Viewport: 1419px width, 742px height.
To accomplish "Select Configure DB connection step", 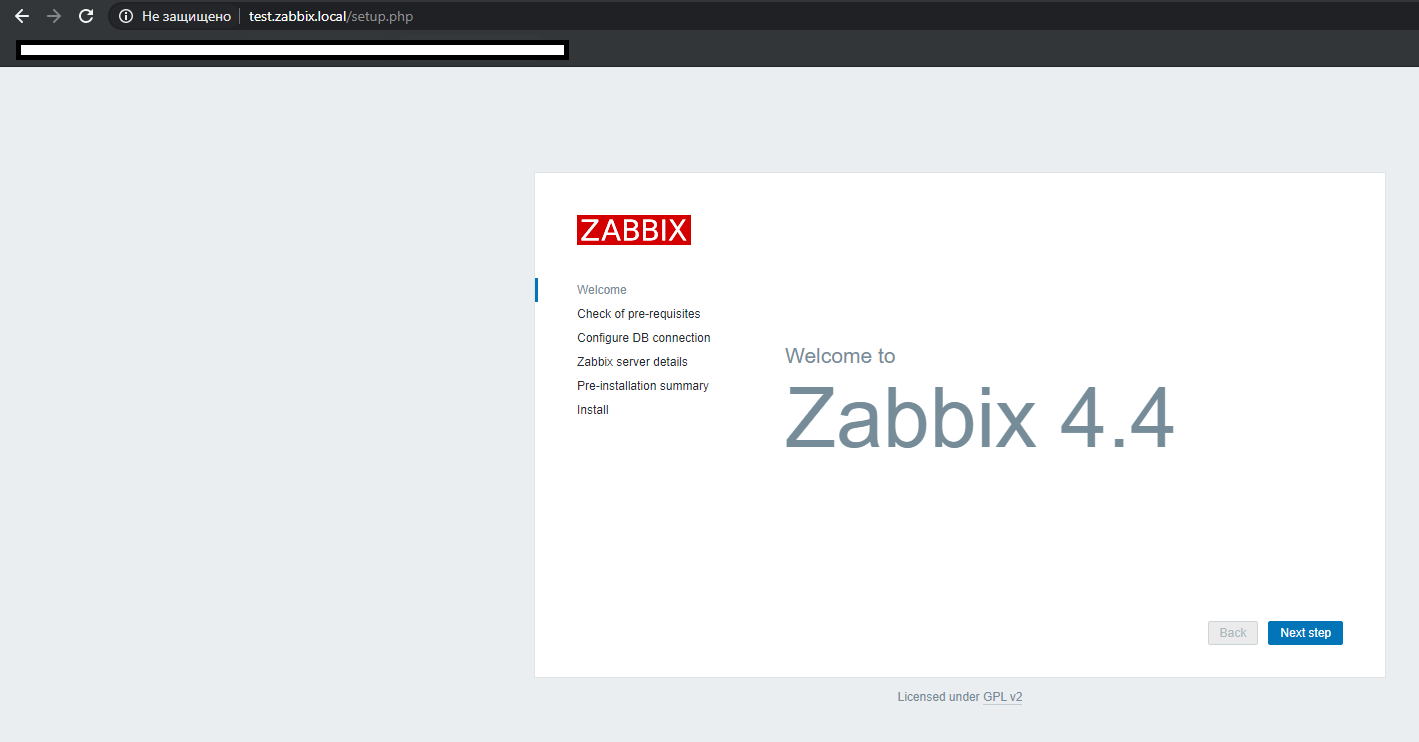I will (644, 338).
